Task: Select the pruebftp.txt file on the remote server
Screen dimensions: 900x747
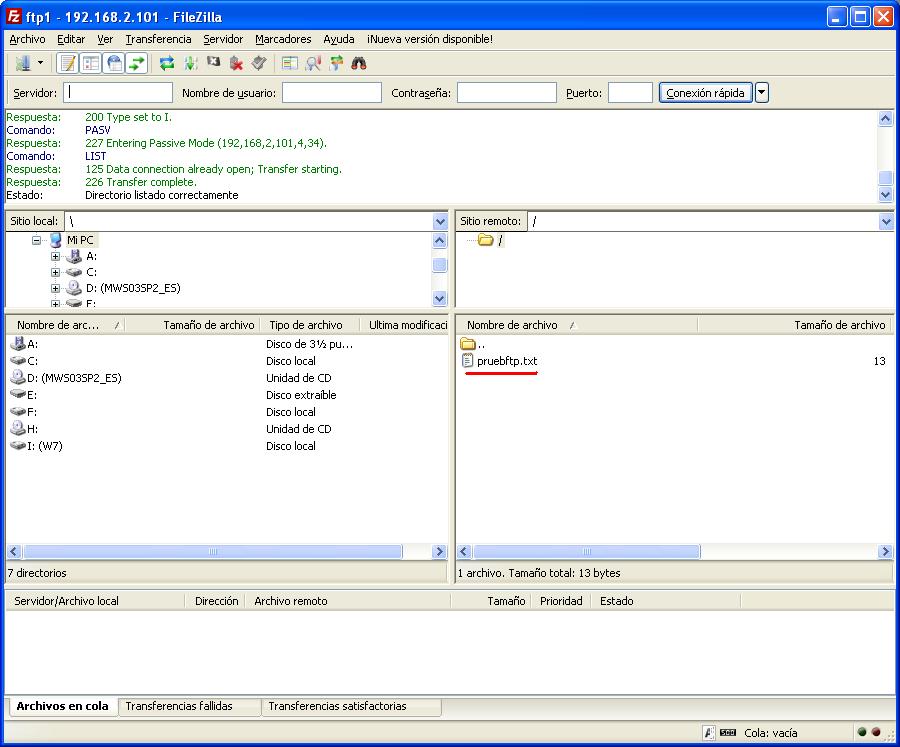Action: pos(509,361)
